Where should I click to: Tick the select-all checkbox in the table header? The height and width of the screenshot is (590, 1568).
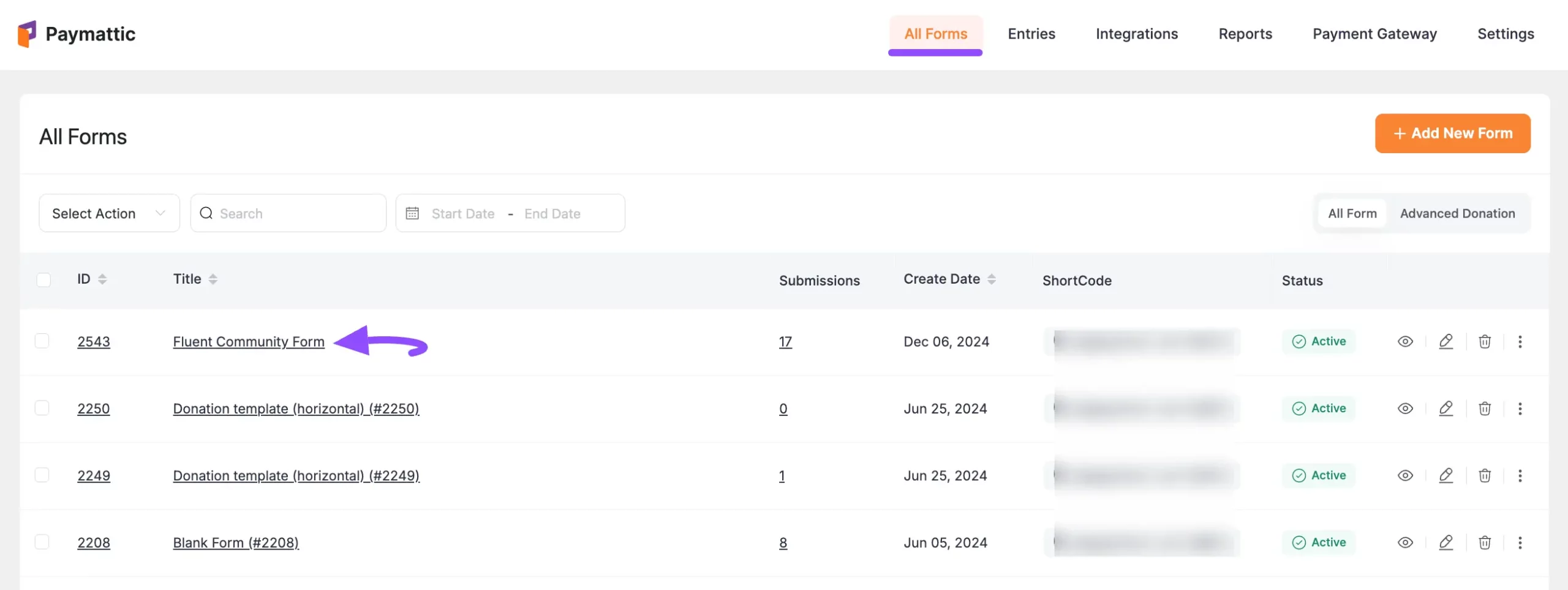pos(43,280)
